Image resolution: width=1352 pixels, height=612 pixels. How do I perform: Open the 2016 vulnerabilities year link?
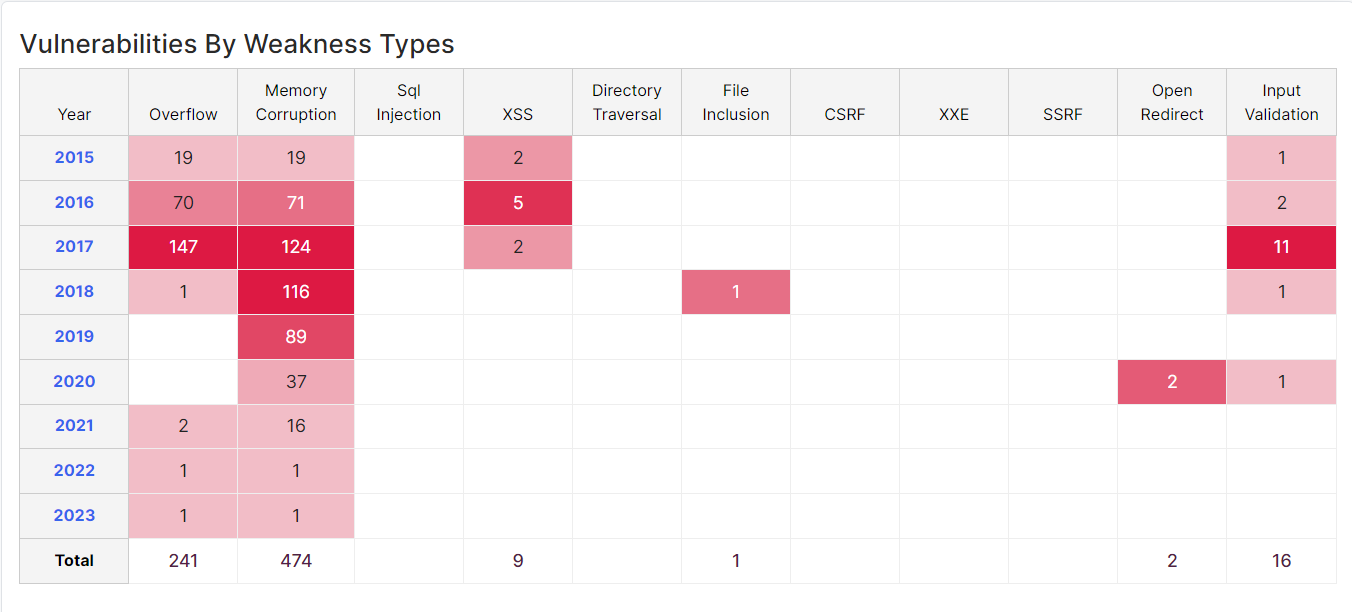pyautogui.click(x=73, y=202)
